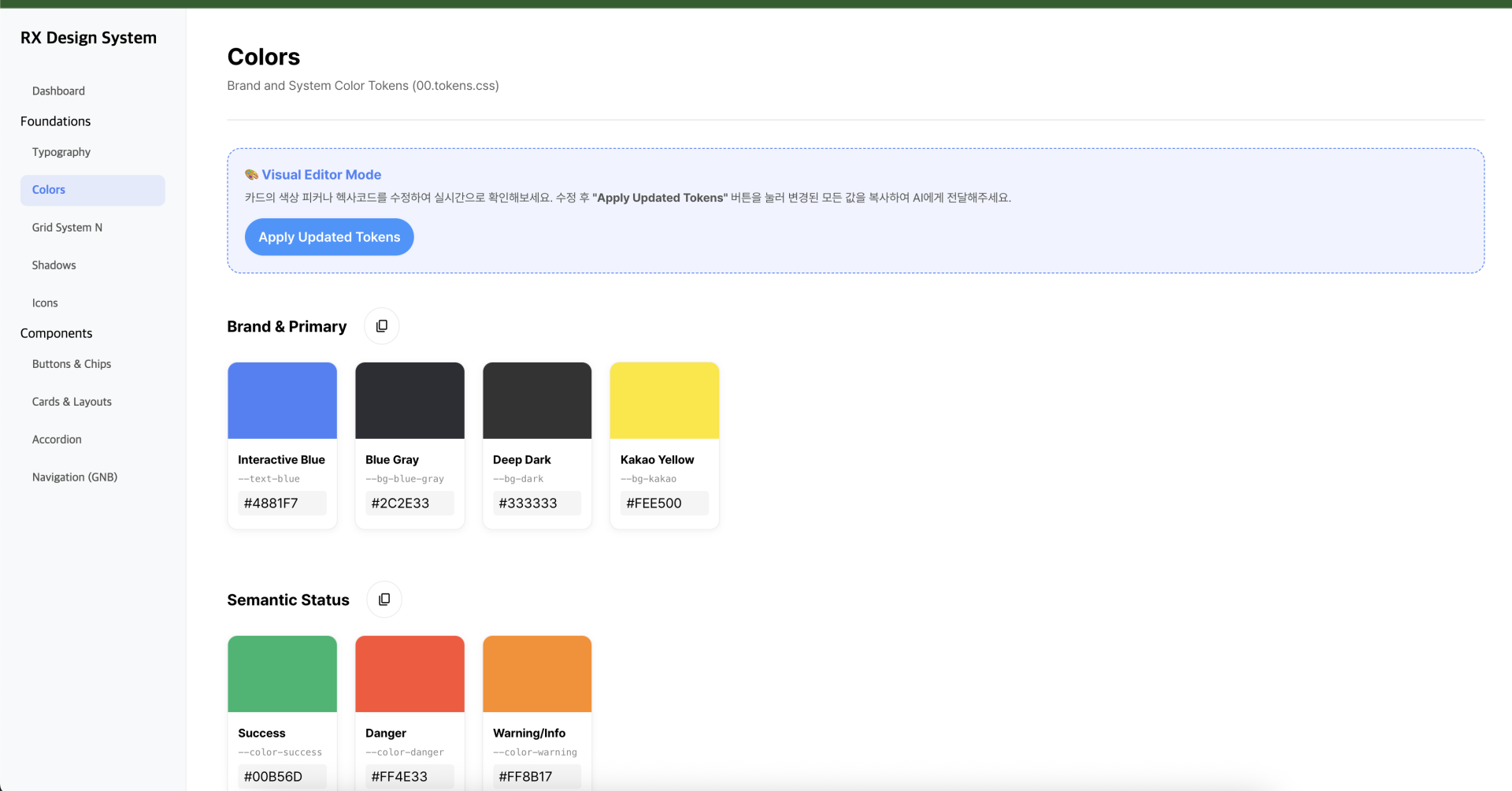
Task: Copy the Brand & Primary color tokens
Action: [381, 326]
